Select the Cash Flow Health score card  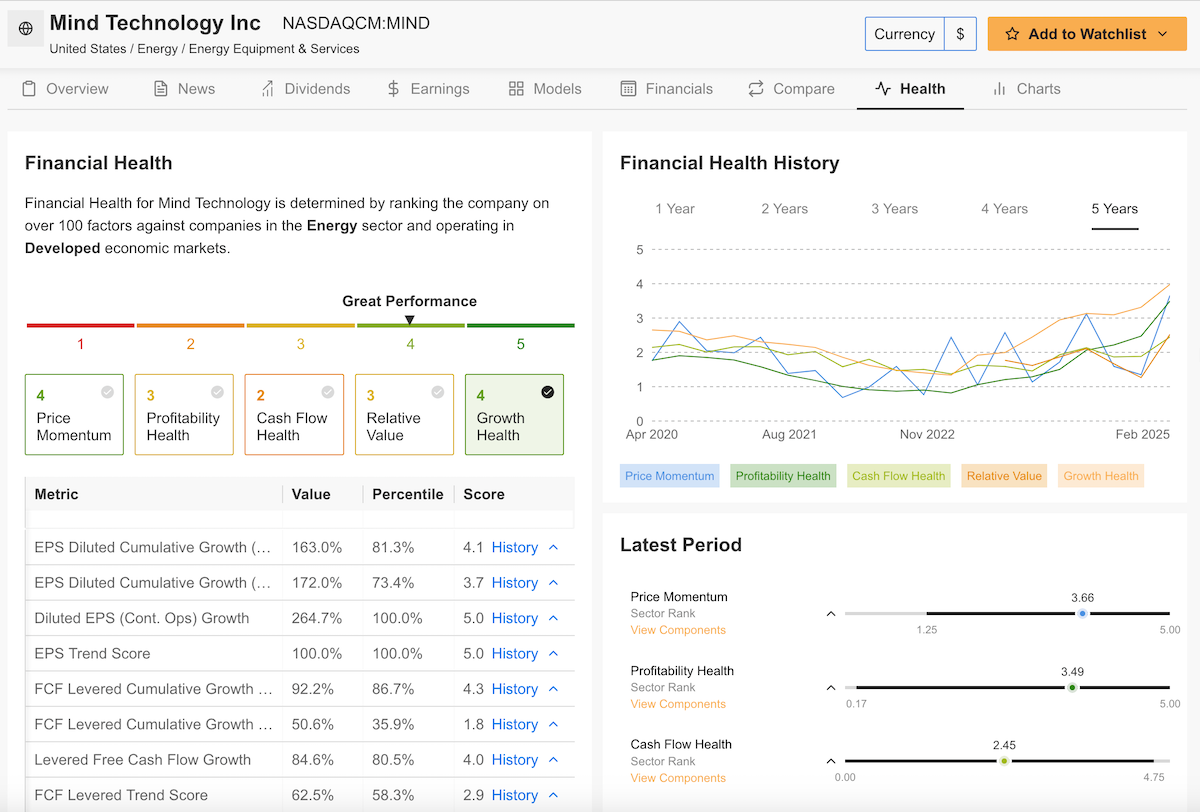[294, 415]
